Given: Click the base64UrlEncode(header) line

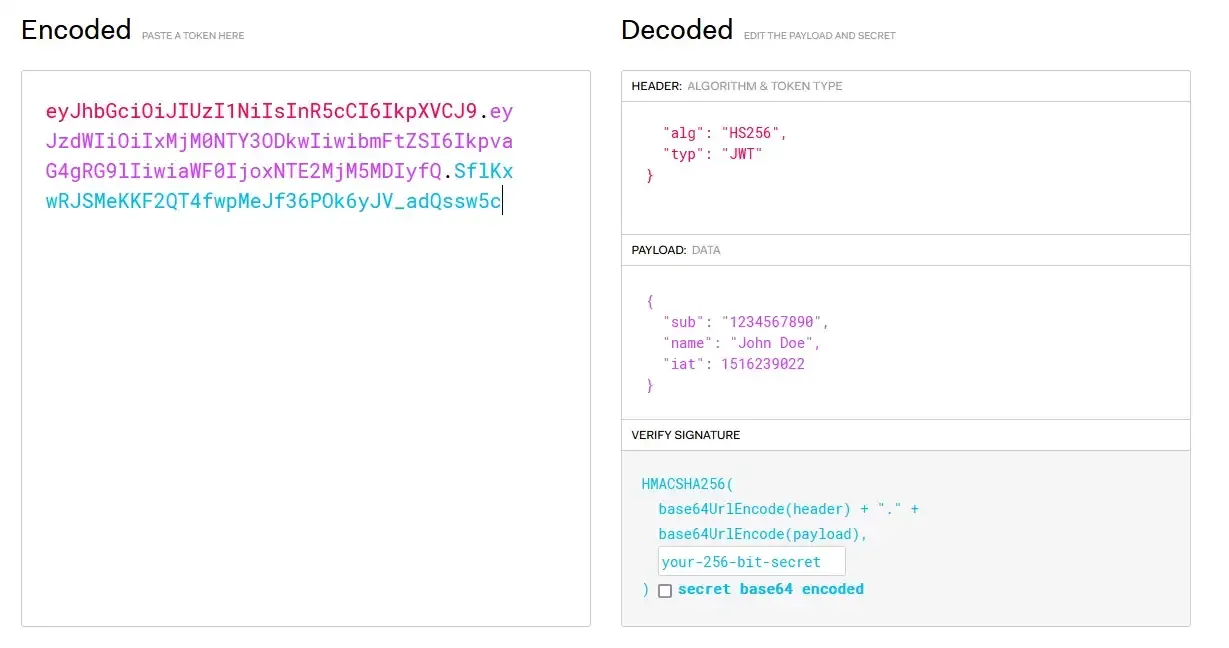Looking at the screenshot, I should pyautogui.click(x=788, y=509).
